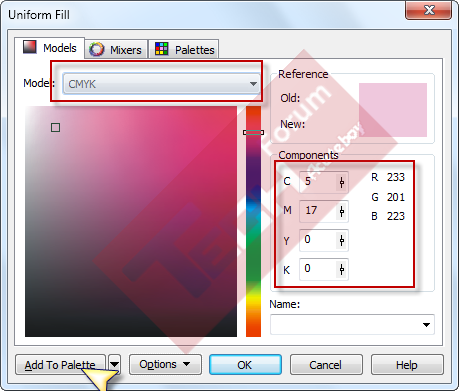This screenshot has width=459, height=391.
Task: Click the M value slider icon
Action: point(342,211)
